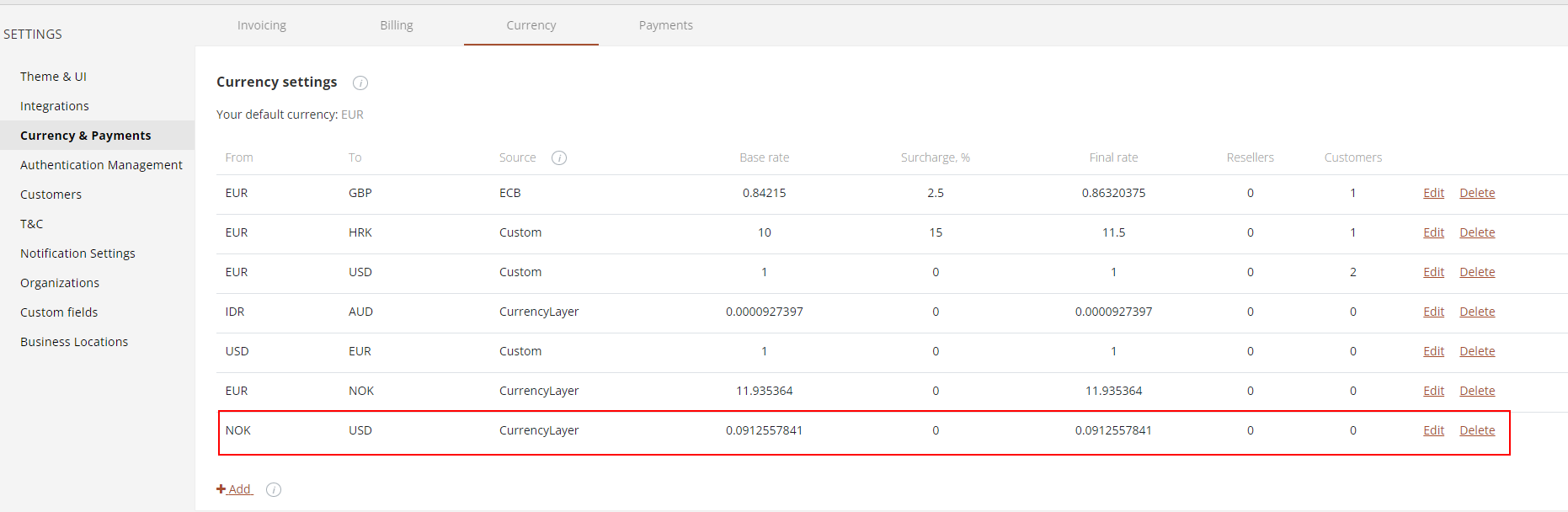
Task: Switch to the Invoicing tab
Action: pos(262,25)
